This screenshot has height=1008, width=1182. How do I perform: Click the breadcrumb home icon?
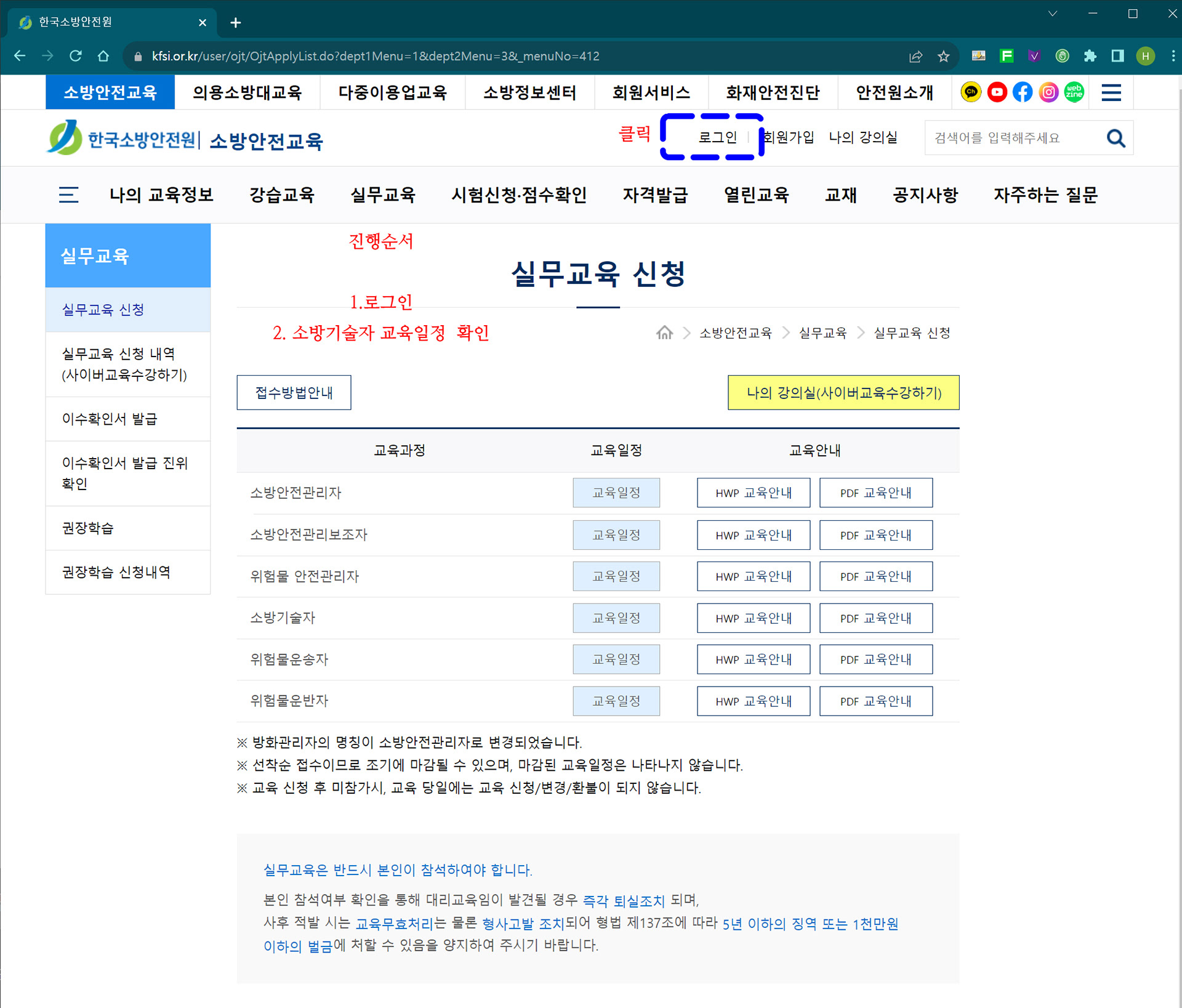click(664, 333)
